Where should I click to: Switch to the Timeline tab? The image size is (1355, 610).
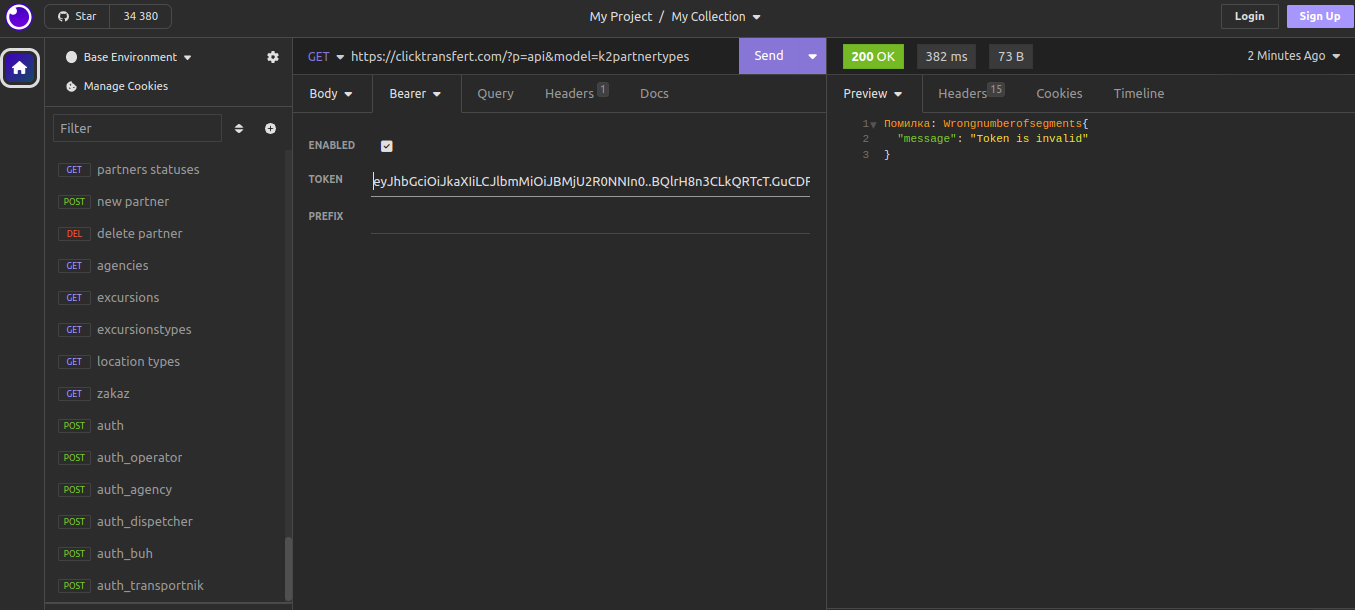point(1138,93)
